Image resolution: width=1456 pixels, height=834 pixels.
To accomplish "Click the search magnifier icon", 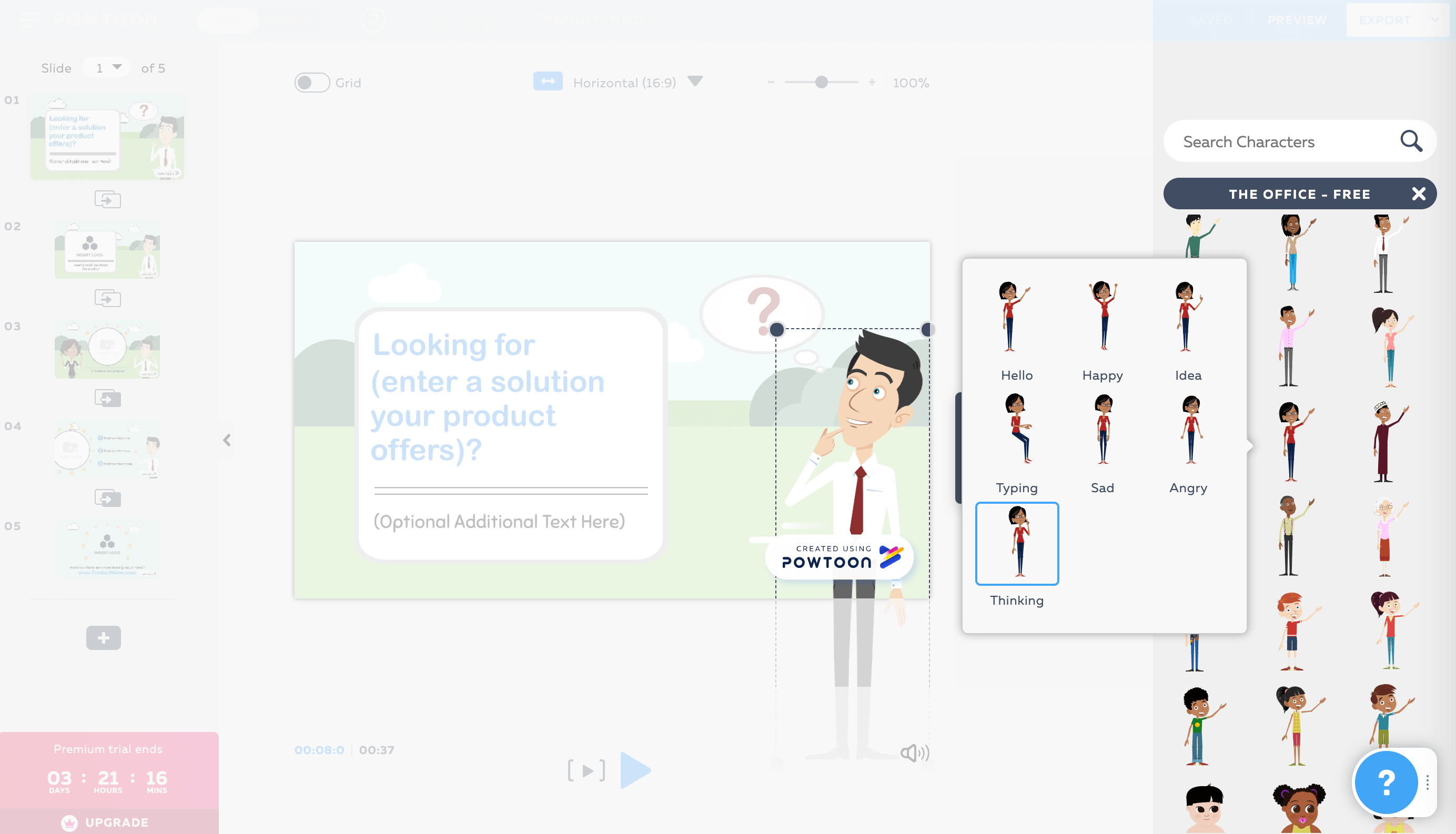I will pyautogui.click(x=1410, y=141).
